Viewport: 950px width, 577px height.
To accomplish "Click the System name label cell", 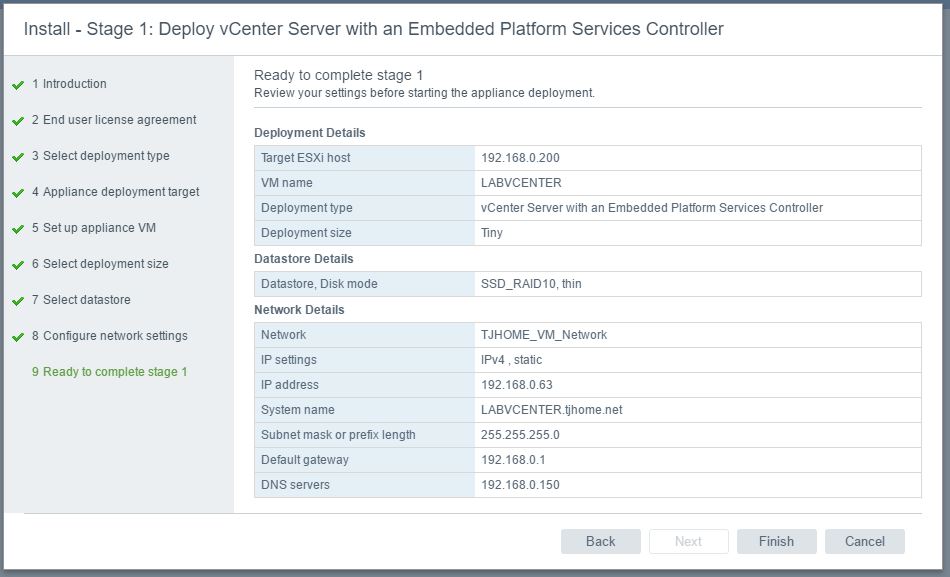I will (365, 410).
